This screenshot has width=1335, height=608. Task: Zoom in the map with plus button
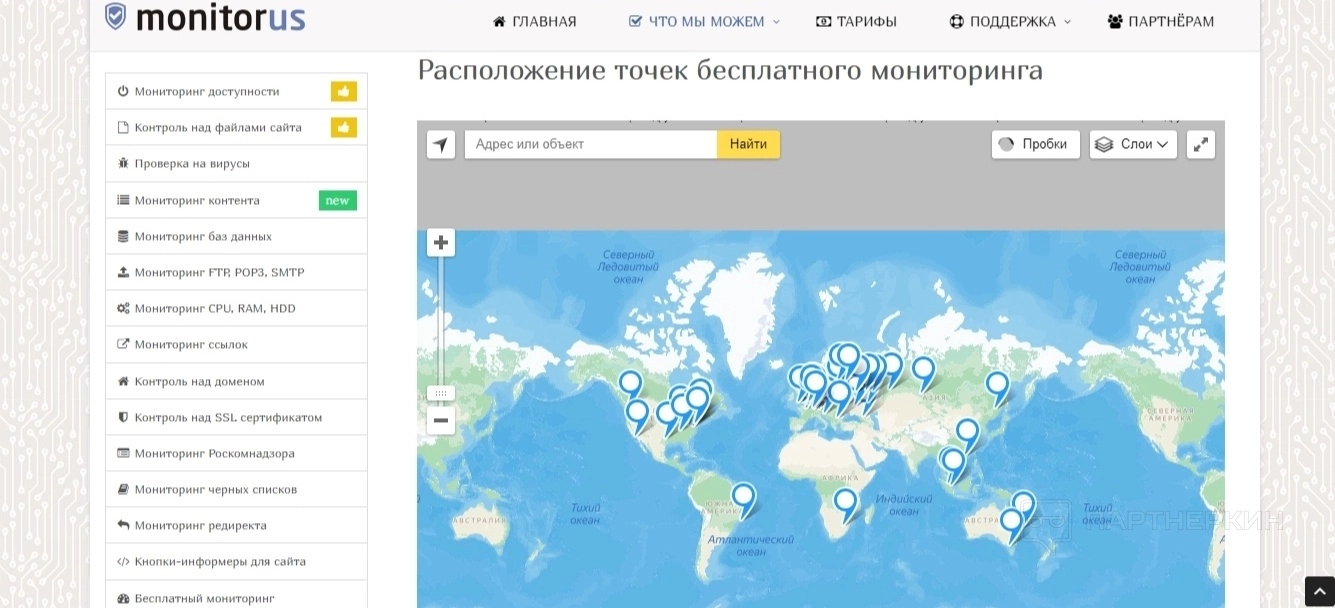pos(441,242)
